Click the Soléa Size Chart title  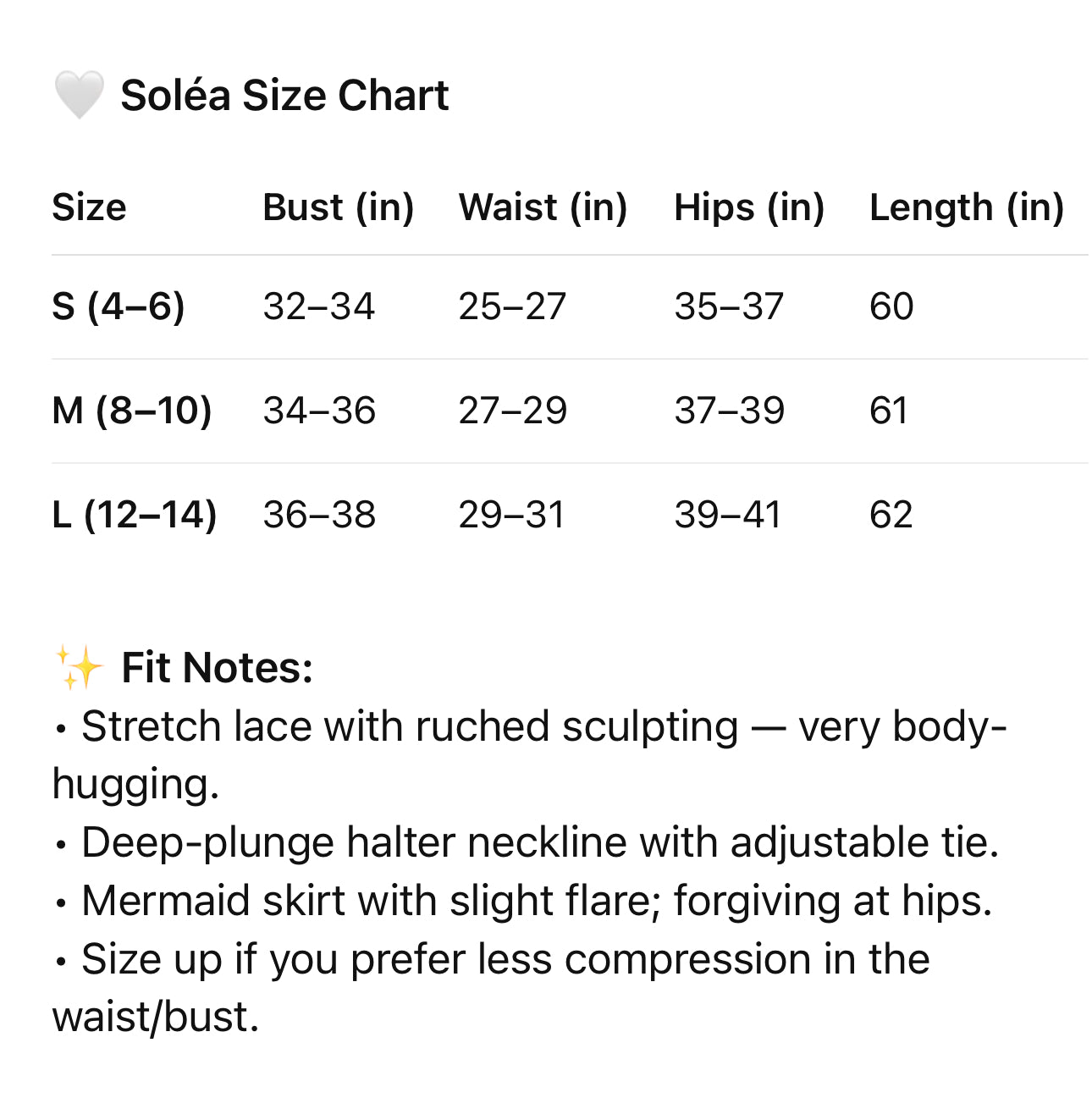point(284,95)
